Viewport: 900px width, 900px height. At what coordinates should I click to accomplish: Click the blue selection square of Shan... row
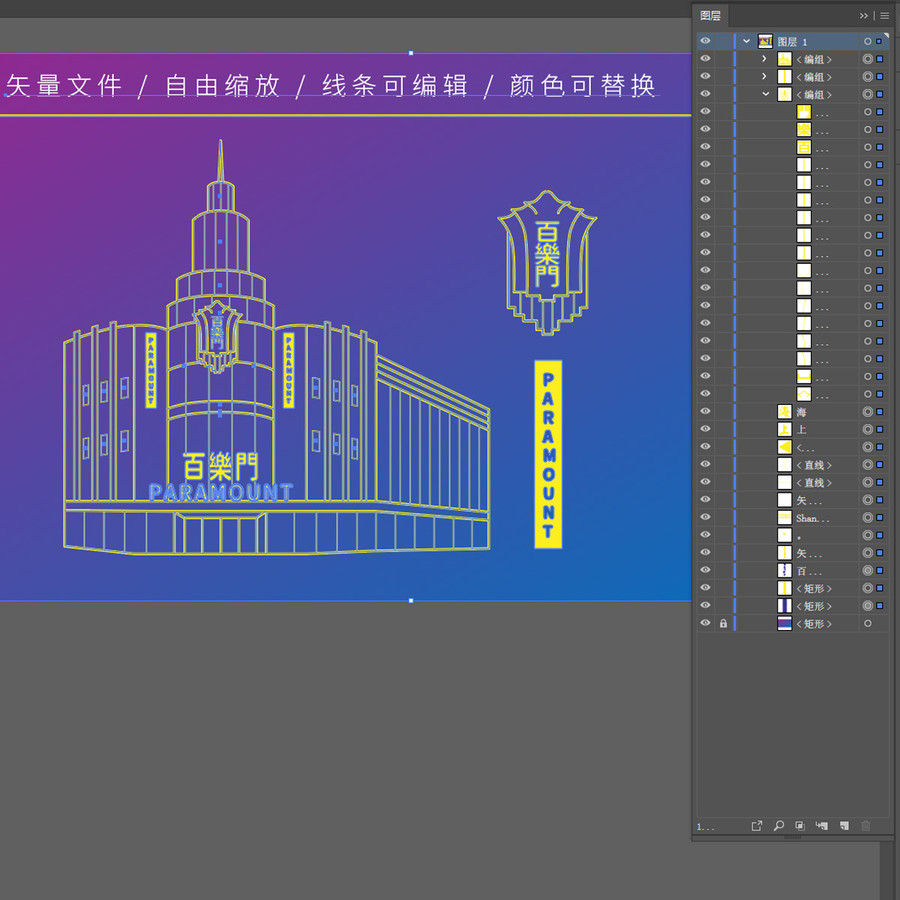coord(879,518)
